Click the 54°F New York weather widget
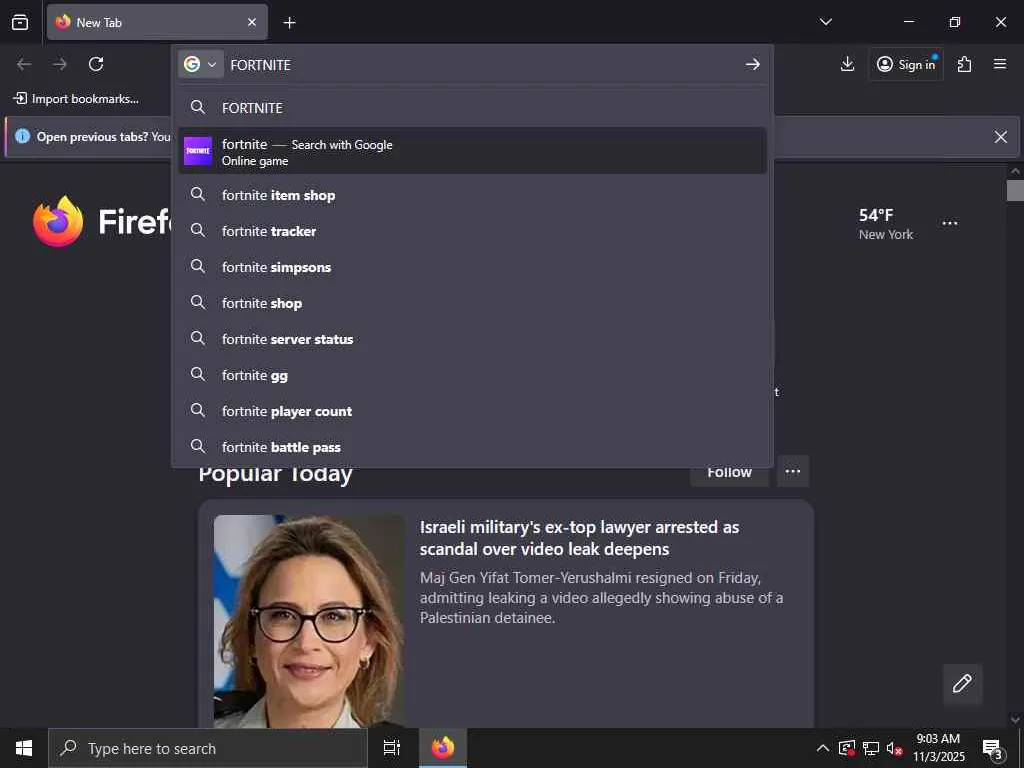 click(886, 224)
